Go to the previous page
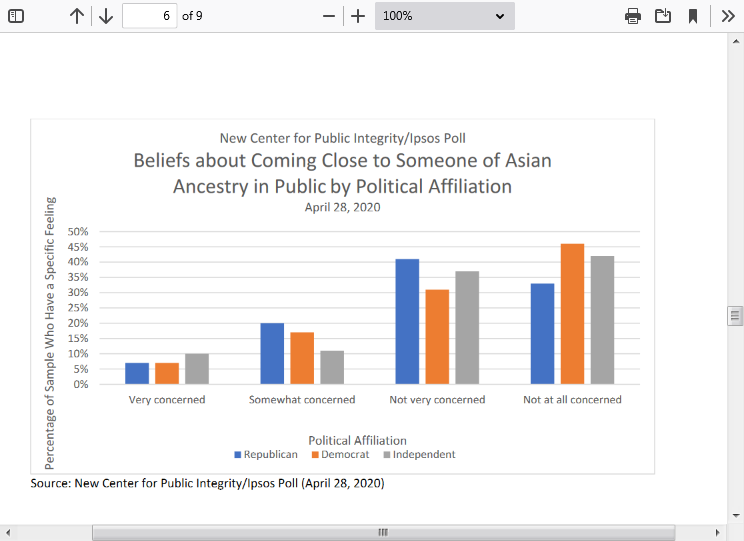 click(77, 16)
